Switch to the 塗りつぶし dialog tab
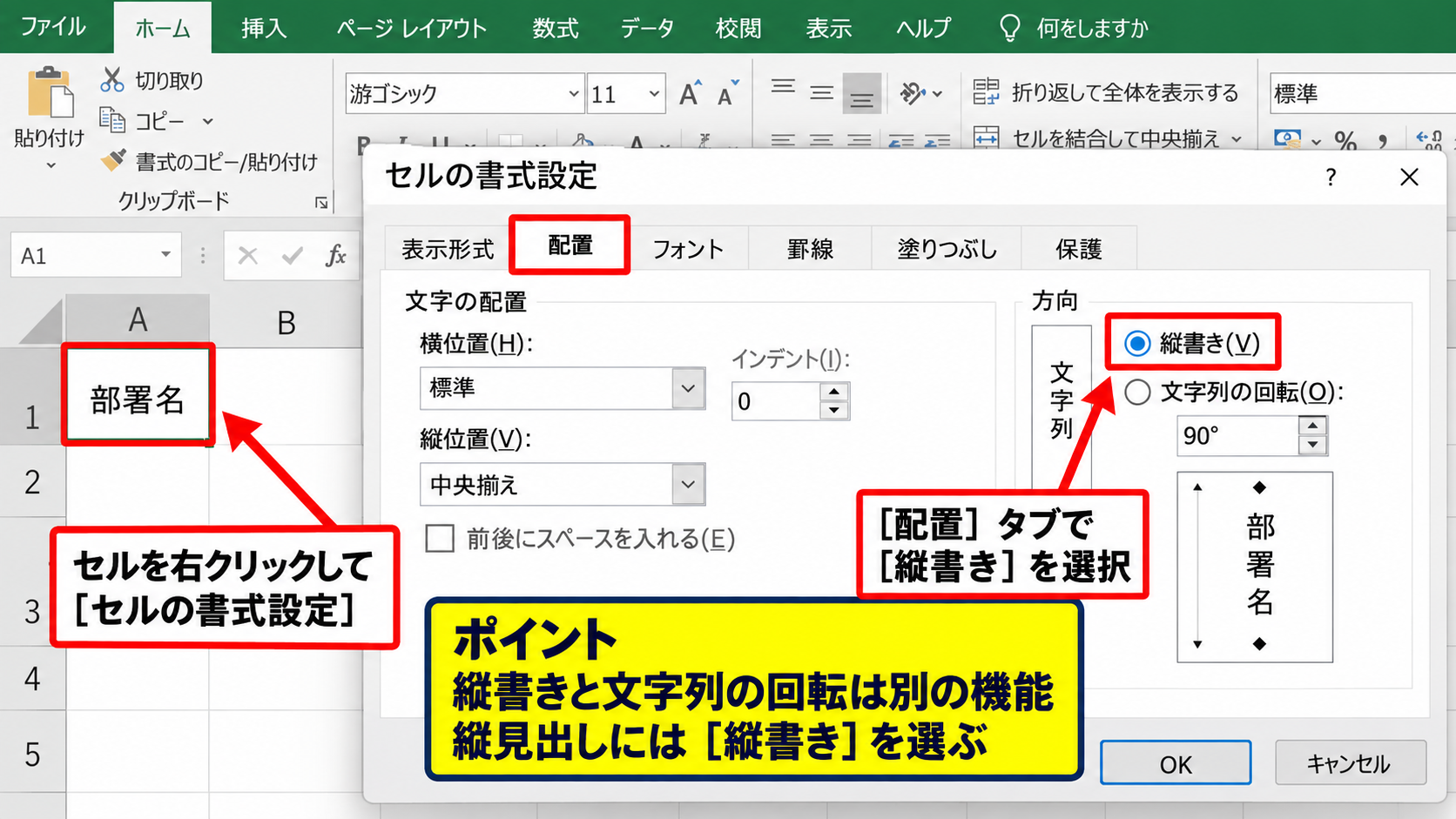The height and width of the screenshot is (819, 1456). [947, 249]
